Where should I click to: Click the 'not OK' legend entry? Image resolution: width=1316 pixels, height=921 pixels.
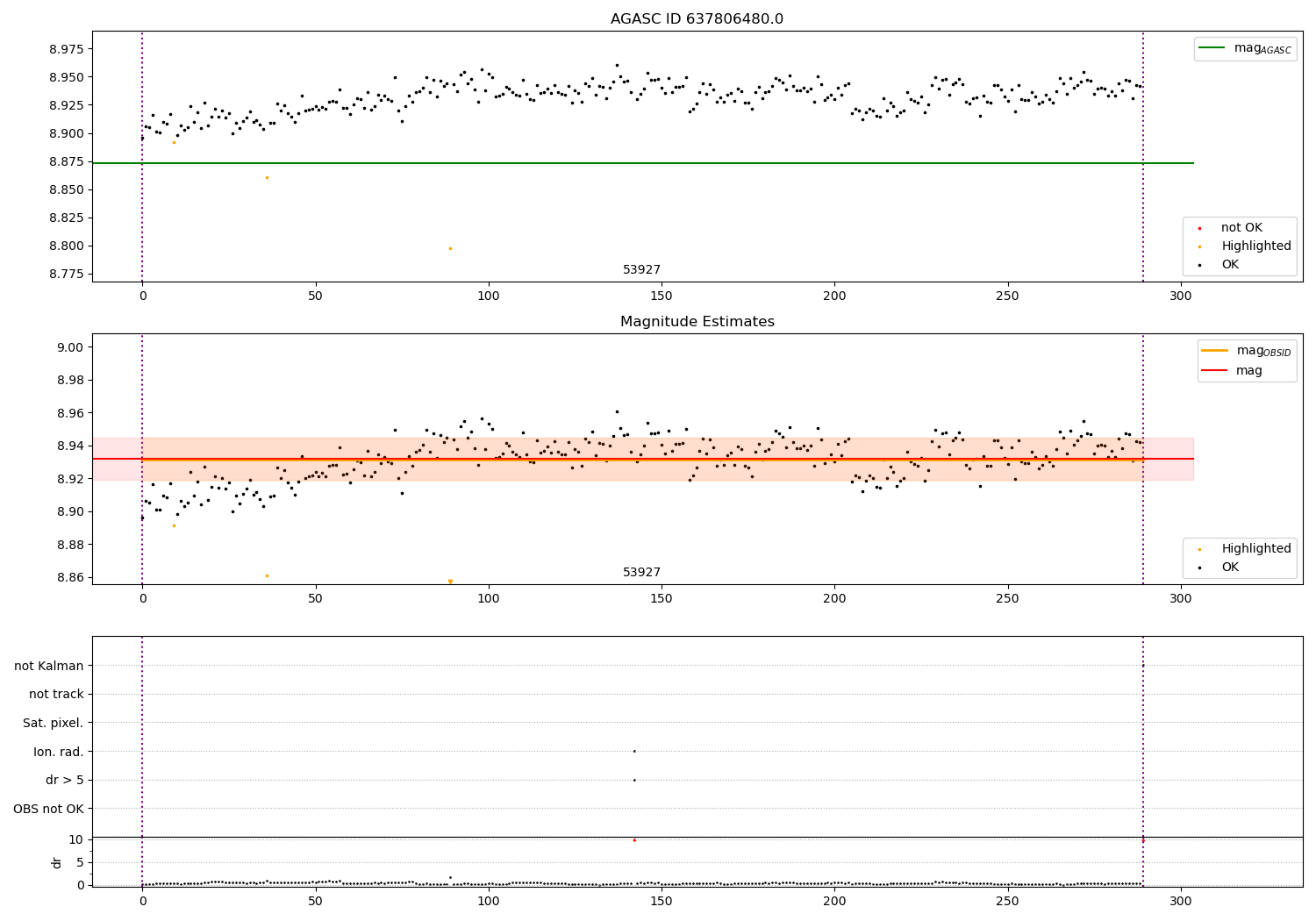tap(1241, 228)
